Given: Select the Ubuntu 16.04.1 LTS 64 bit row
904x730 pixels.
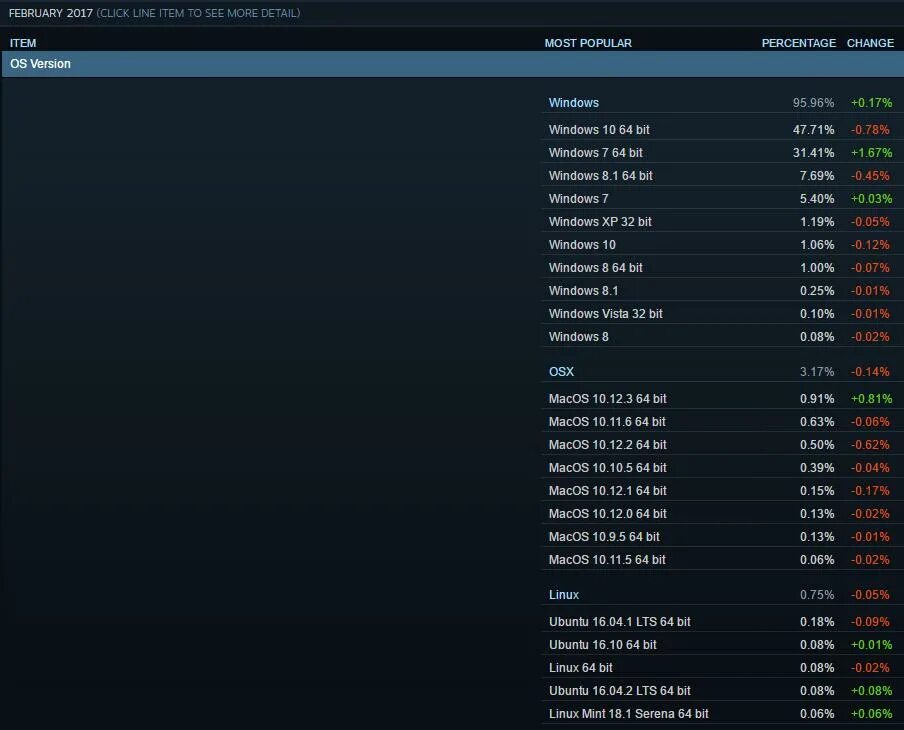Looking at the screenshot, I should click(722, 622).
